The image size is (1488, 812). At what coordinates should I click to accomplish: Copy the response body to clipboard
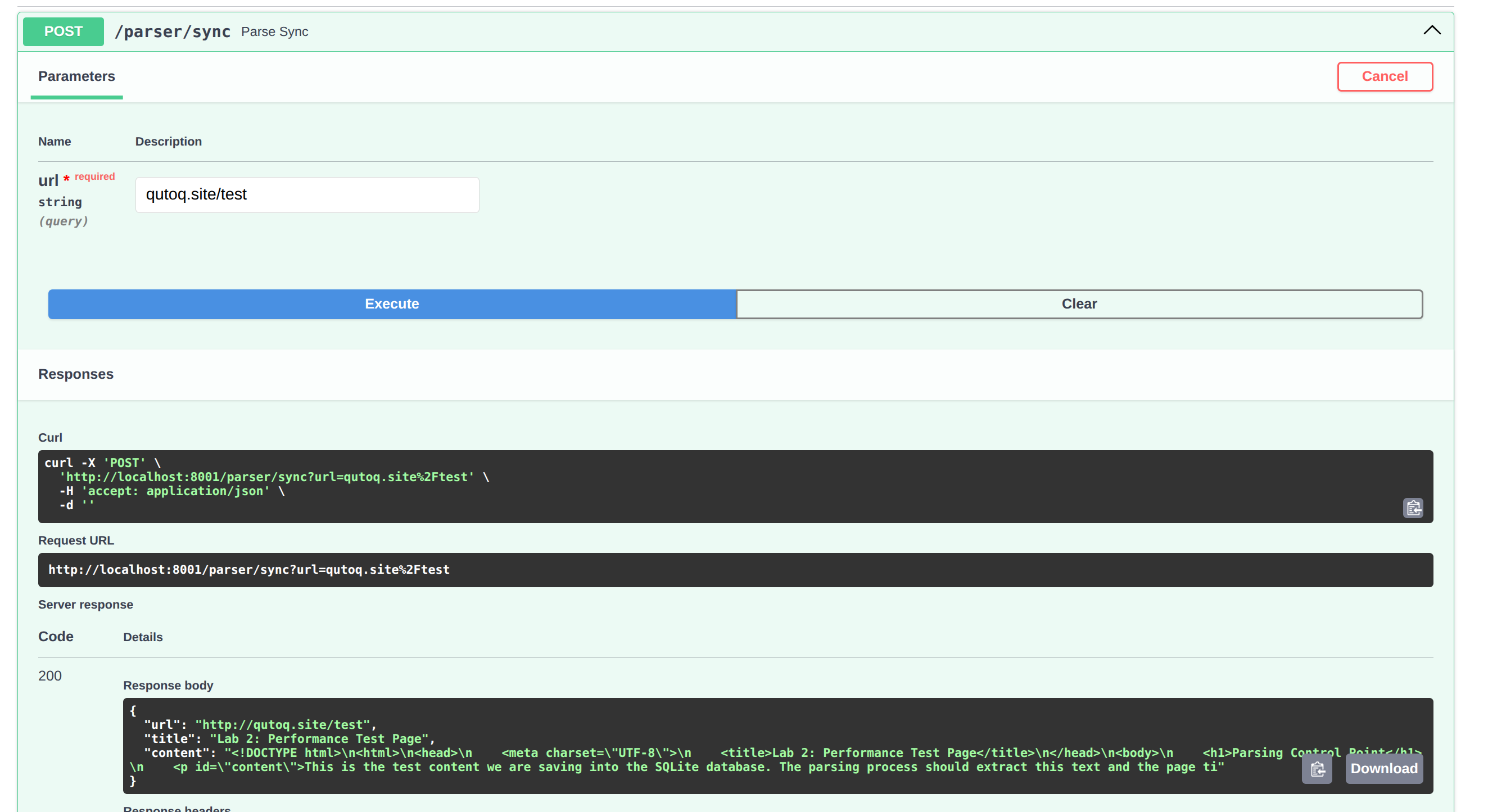1317,769
